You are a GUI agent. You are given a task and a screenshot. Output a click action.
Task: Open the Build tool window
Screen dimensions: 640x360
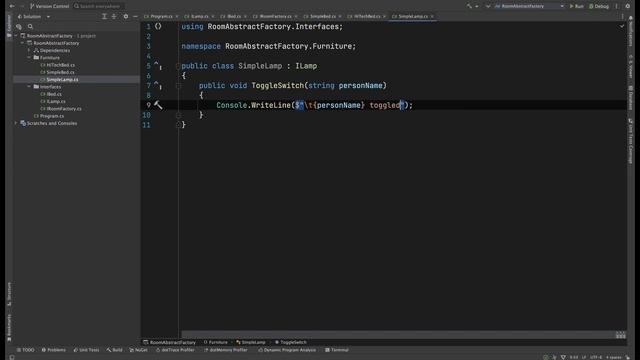tap(114, 350)
